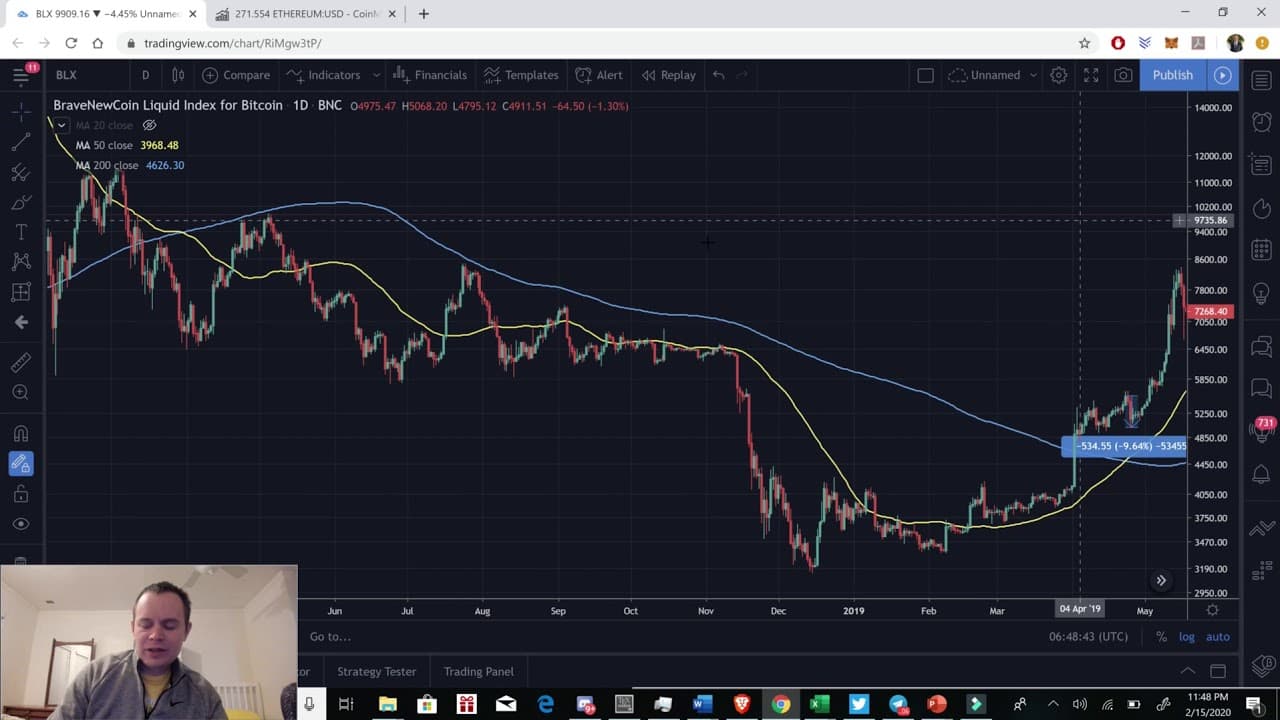
Task: Open the Unnamed layout dropdown
Action: pyautogui.click(x=992, y=75)
